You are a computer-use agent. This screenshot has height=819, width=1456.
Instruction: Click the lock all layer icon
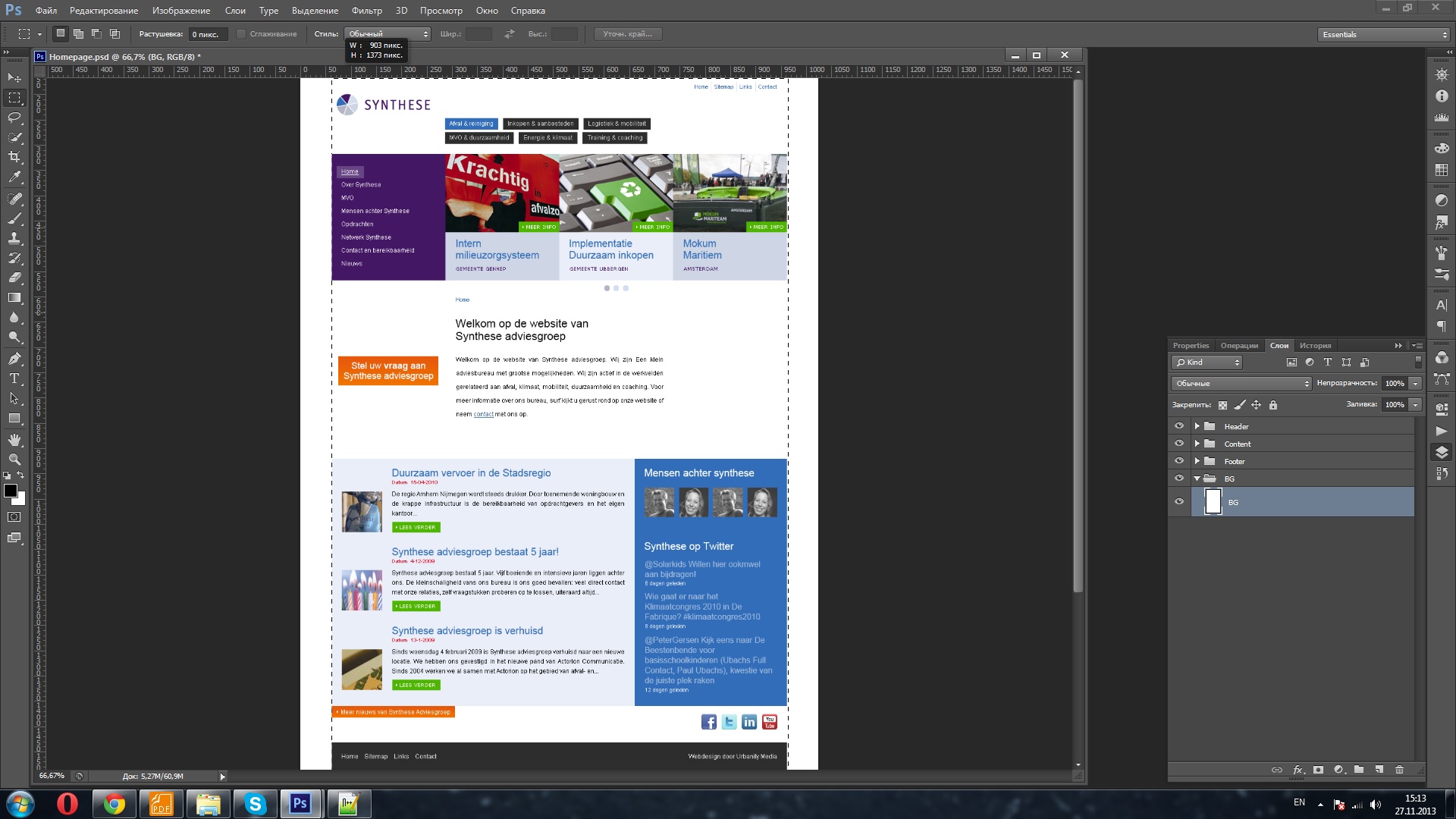tap(1273, 405)
